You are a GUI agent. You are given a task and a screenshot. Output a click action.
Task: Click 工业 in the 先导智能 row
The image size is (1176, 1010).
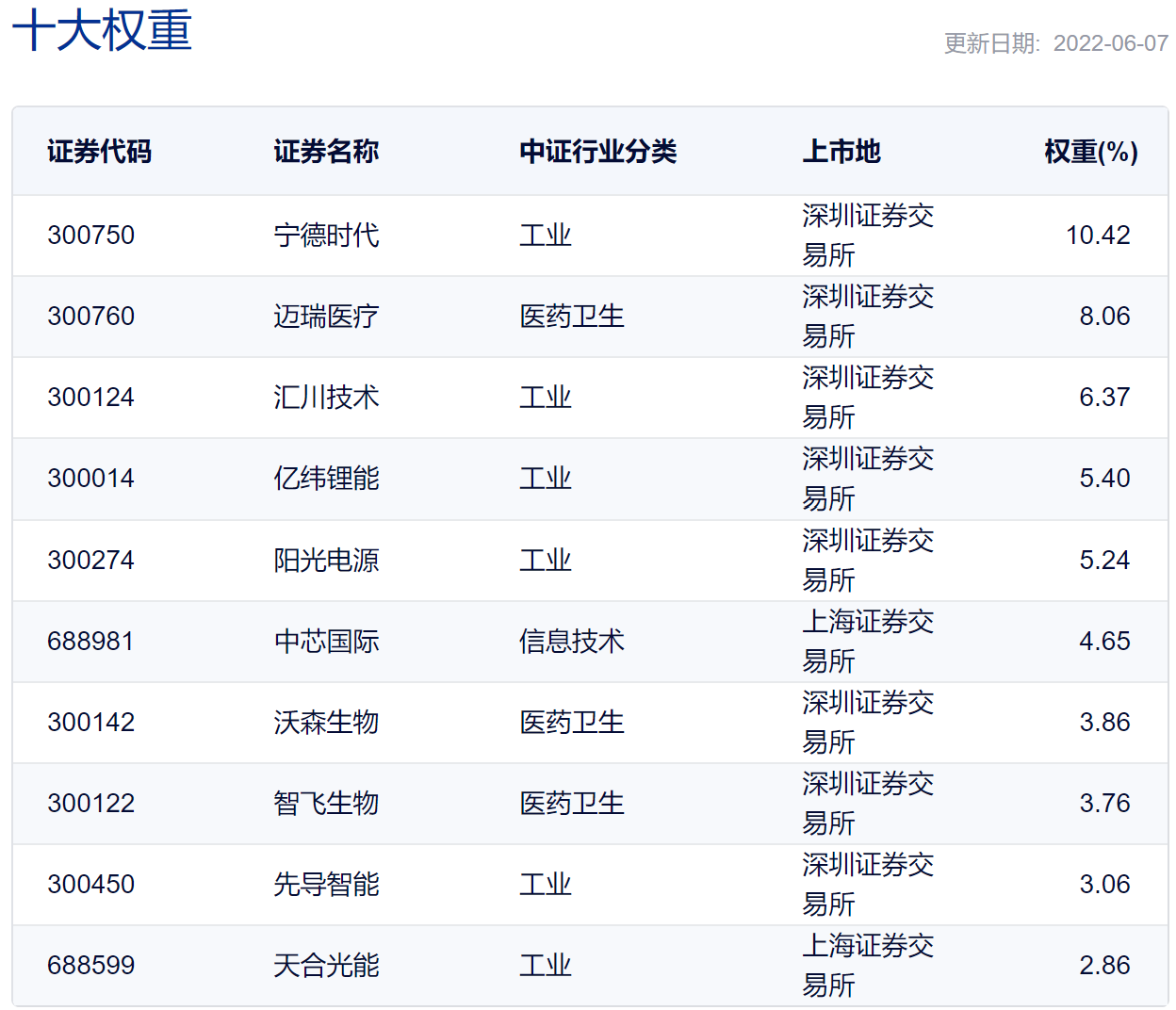pos(546,884)
